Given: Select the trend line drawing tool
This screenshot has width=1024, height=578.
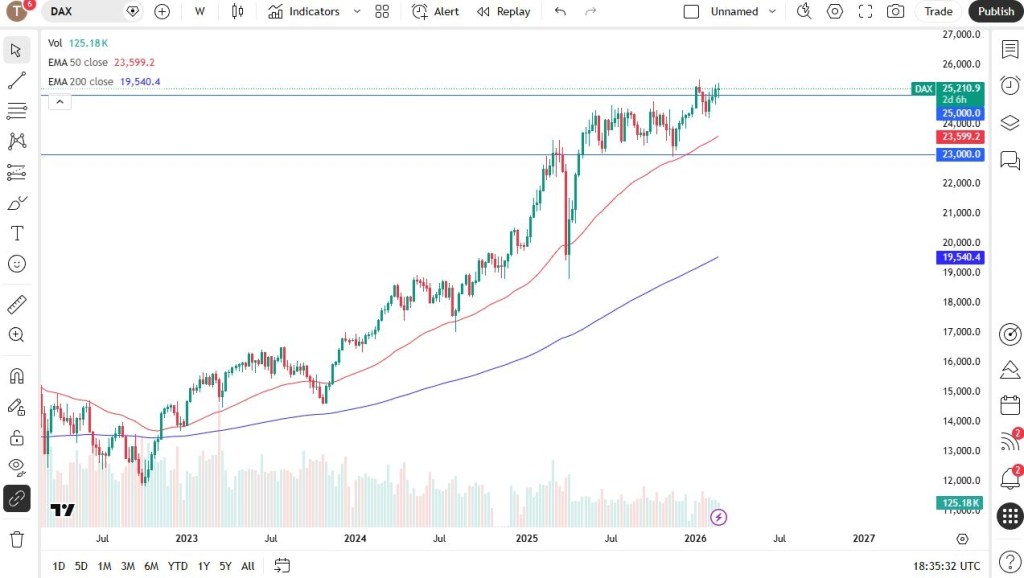Looking at the screenshot, I should tap(17, 81).
